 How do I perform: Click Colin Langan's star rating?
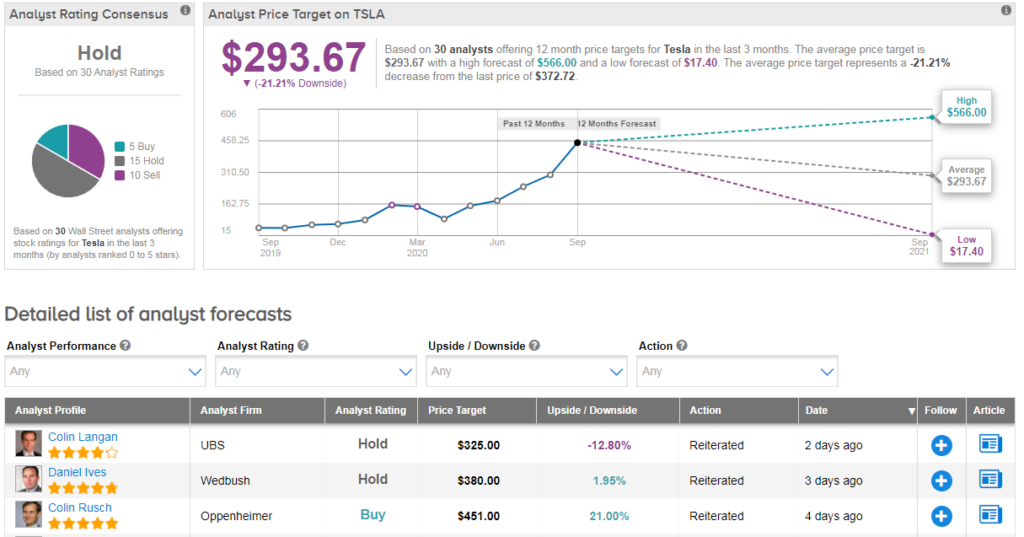click(x=83, y=453)
